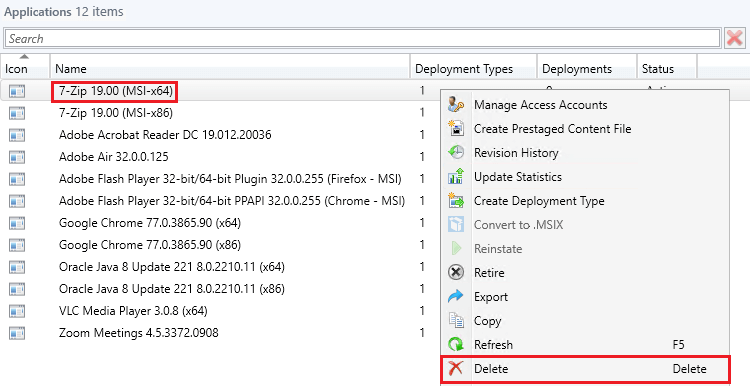Click the Oracle Java (x64) row icon
750x386 pixels.
point(17,267)
